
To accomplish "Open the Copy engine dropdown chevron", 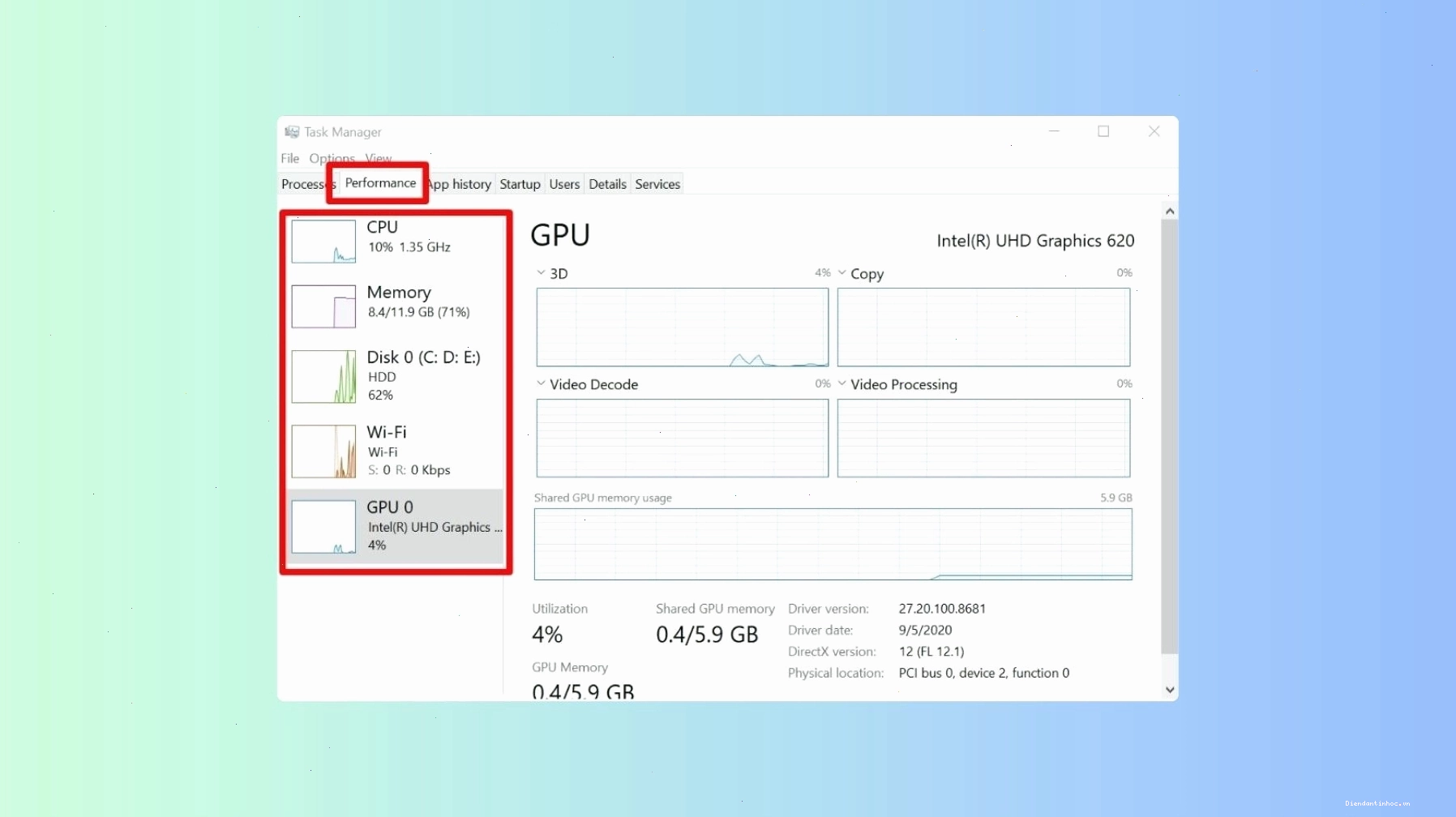I will click(x=841, y=273).
